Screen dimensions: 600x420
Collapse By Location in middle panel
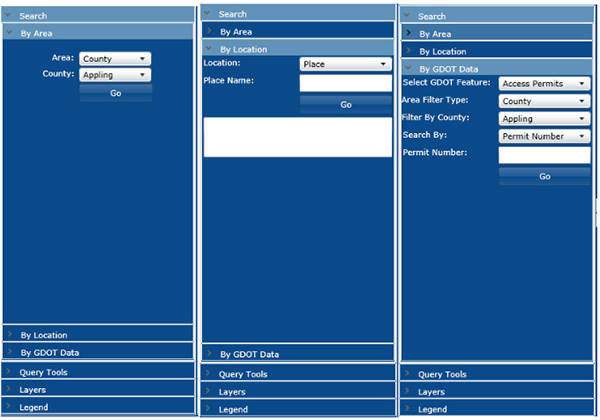298,49
